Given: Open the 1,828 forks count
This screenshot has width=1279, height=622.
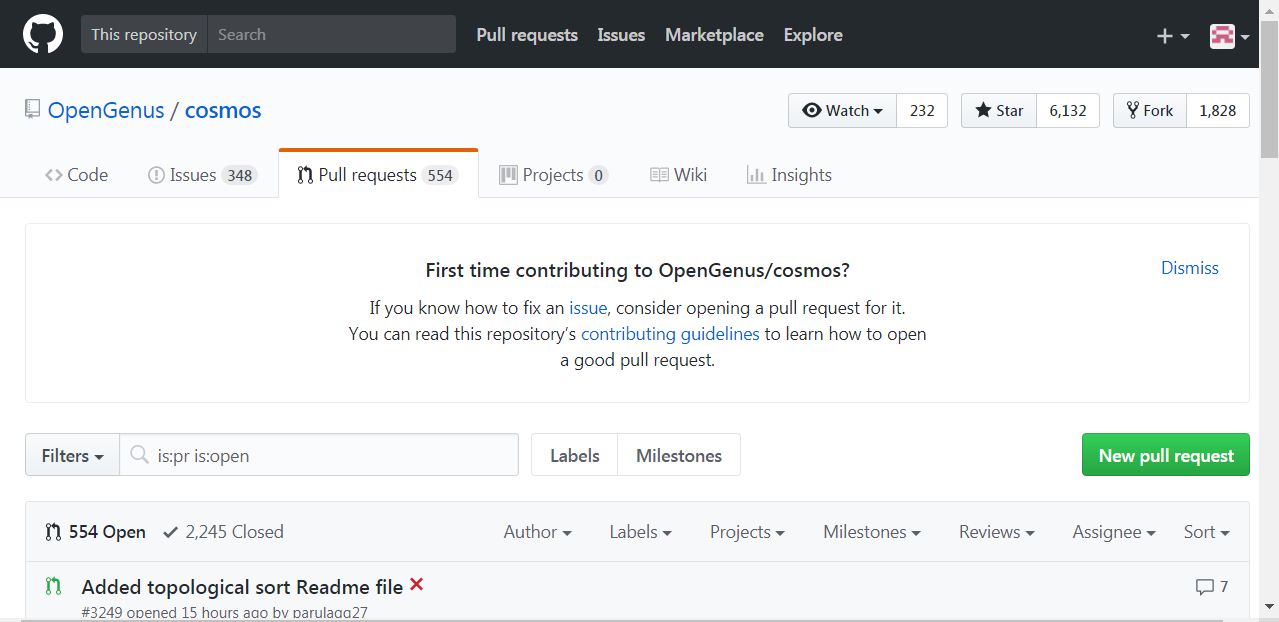Looking at the screenshot, I should tap(1218, 111).
